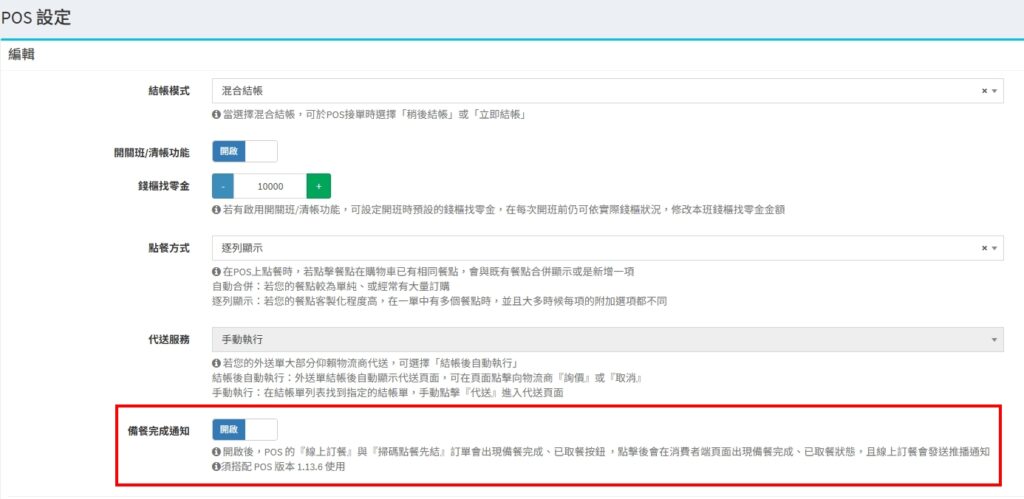Clear the 點餐方式 selection with × icon
Viewport: 1024px width, 499px height.
click(984, 248)
